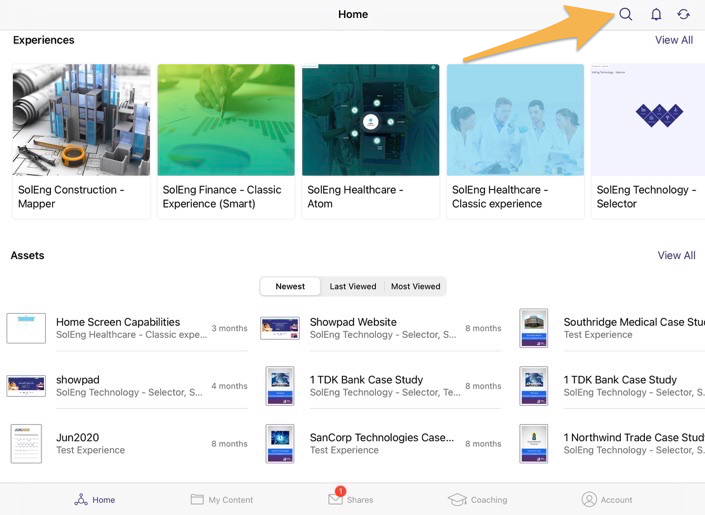This screenshot has width=705, height=515.
Task: Select Jun2020 asset title
Action: point(77,437)
